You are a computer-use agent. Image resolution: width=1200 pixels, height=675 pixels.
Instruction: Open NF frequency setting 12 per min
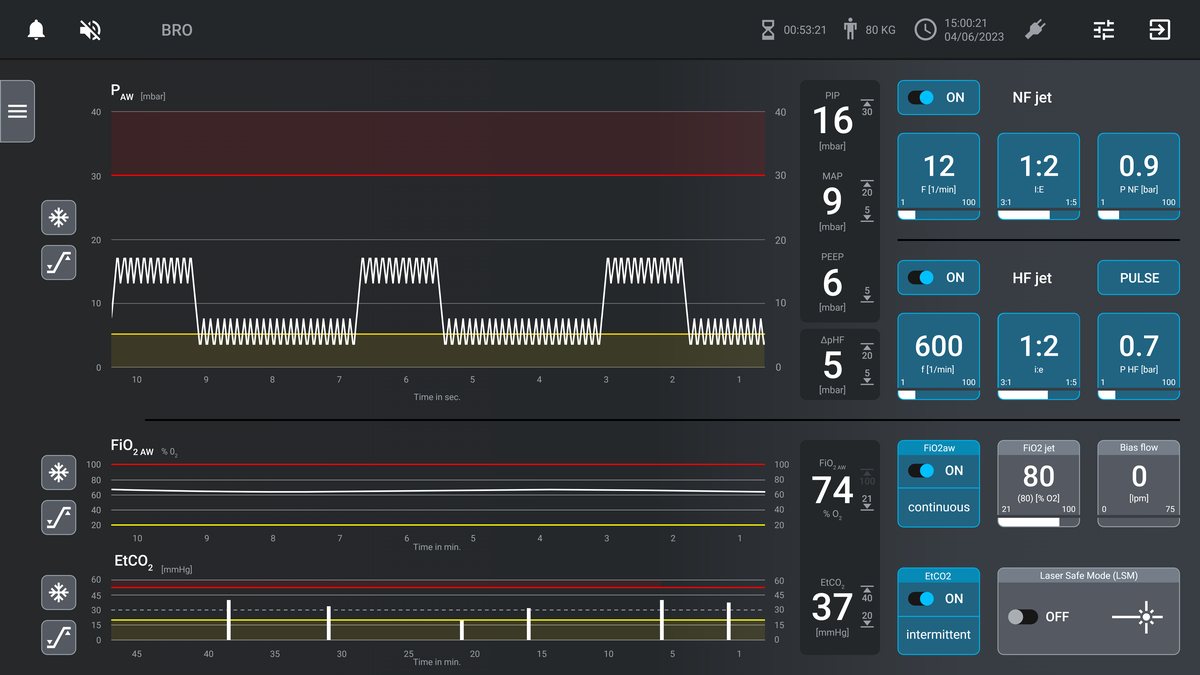[938, 176]
